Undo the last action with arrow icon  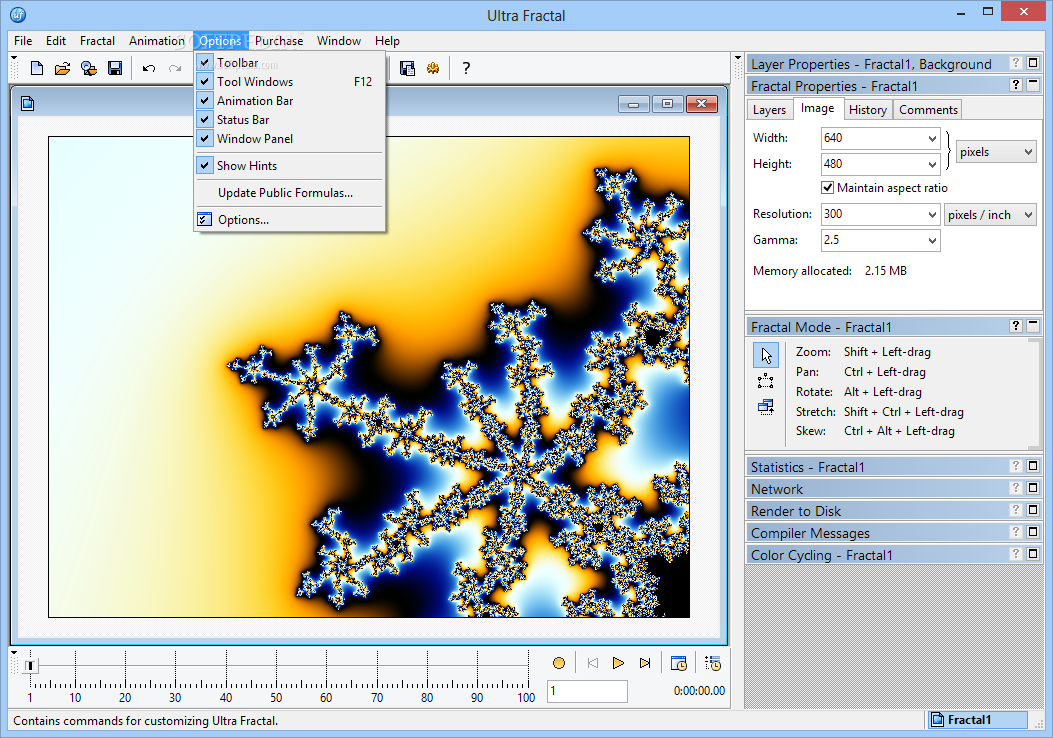coord(148,68)
